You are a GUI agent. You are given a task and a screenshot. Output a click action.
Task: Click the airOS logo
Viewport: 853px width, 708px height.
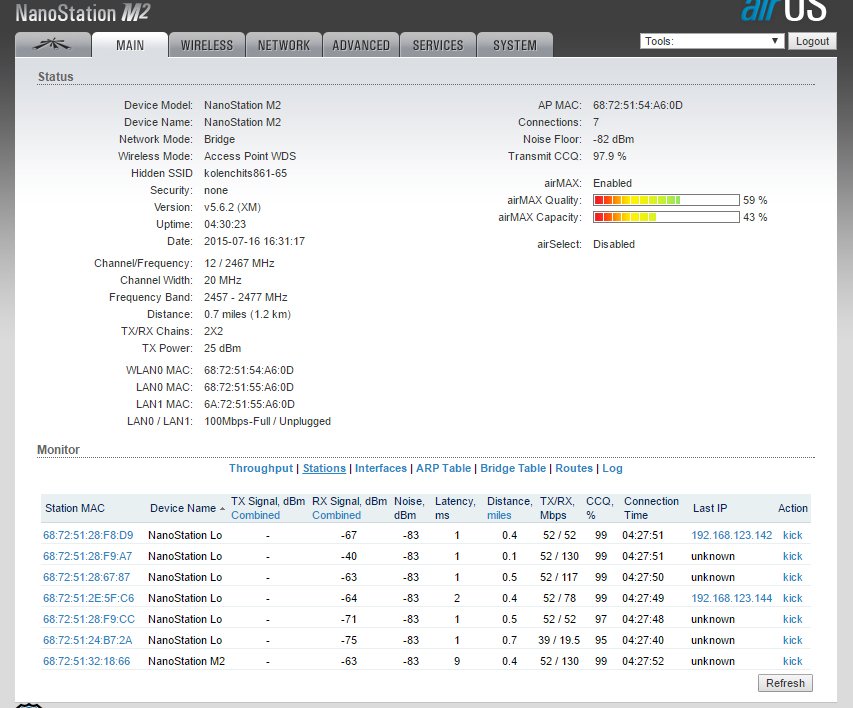pyautogui.click(x=783, y=10)
